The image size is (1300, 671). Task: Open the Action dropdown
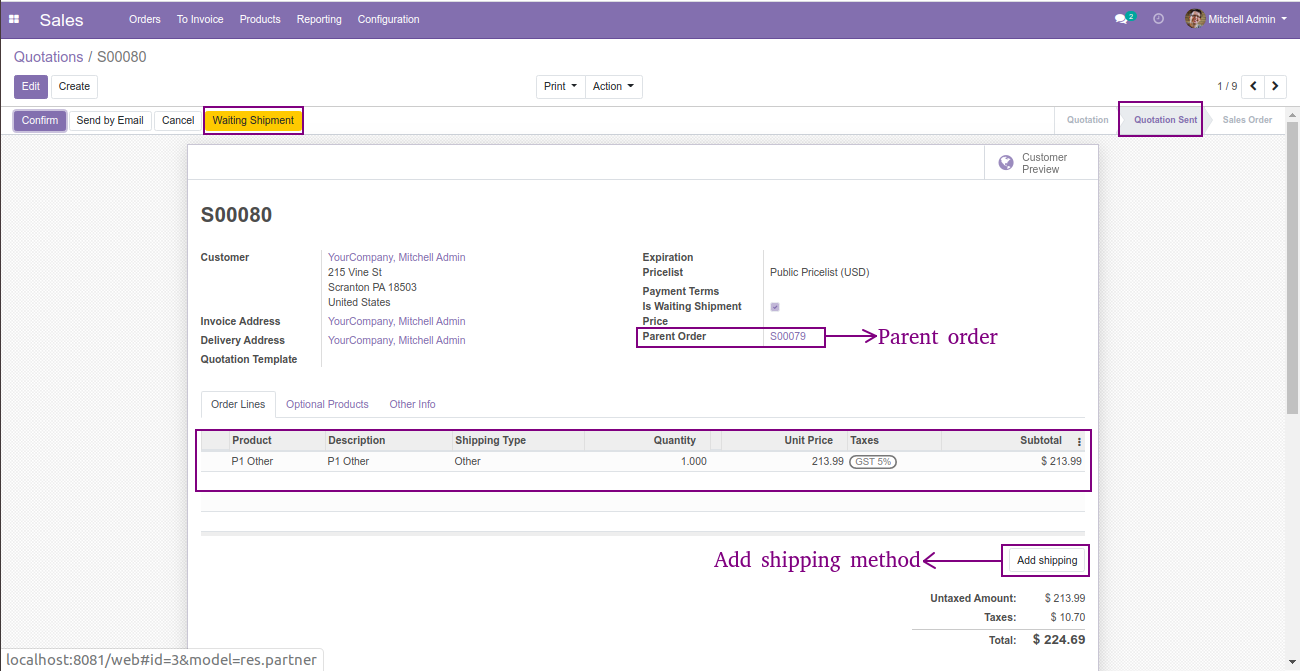tap(614, 87)
